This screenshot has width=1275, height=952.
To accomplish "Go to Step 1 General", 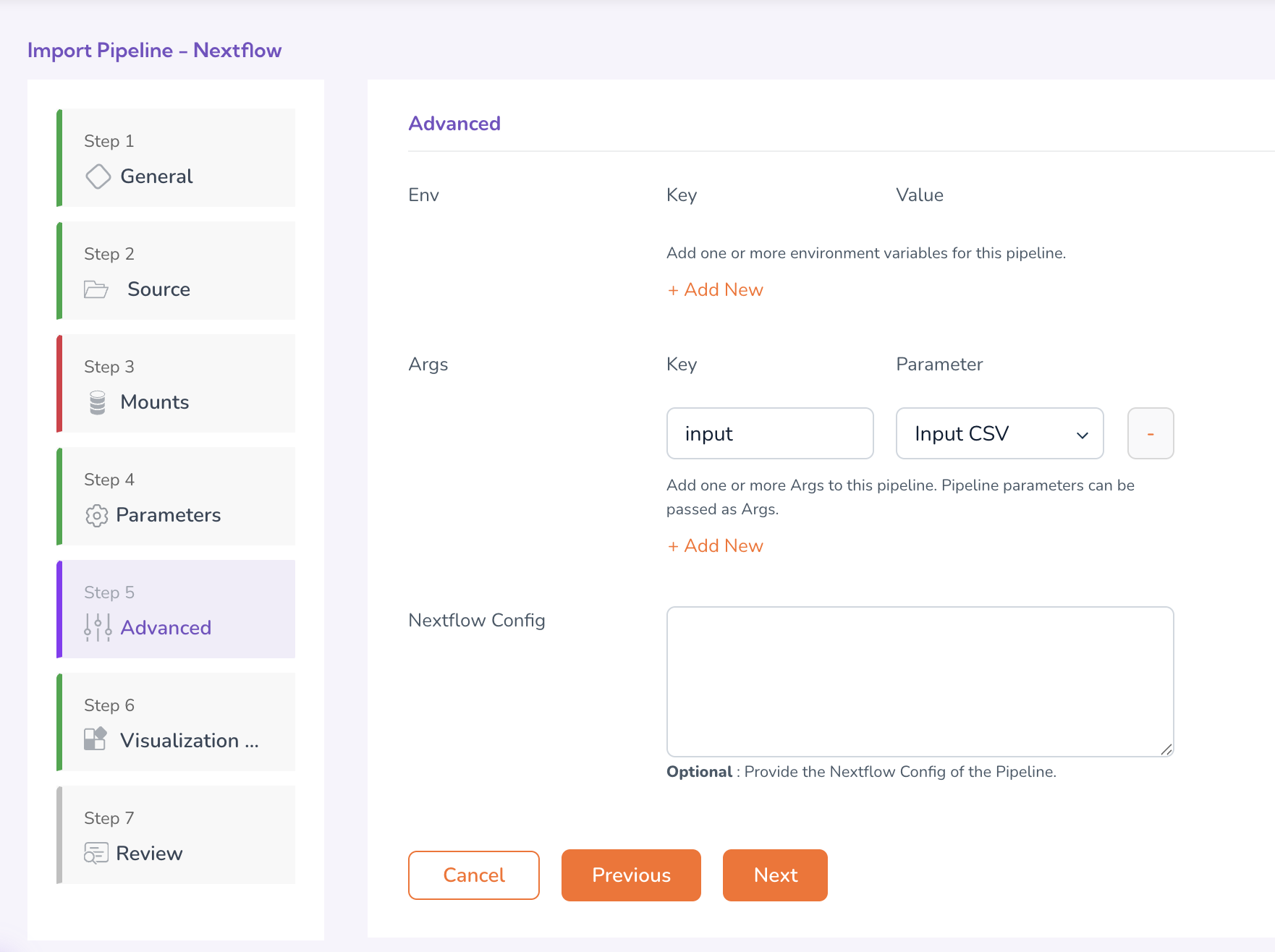I will 177,158.
